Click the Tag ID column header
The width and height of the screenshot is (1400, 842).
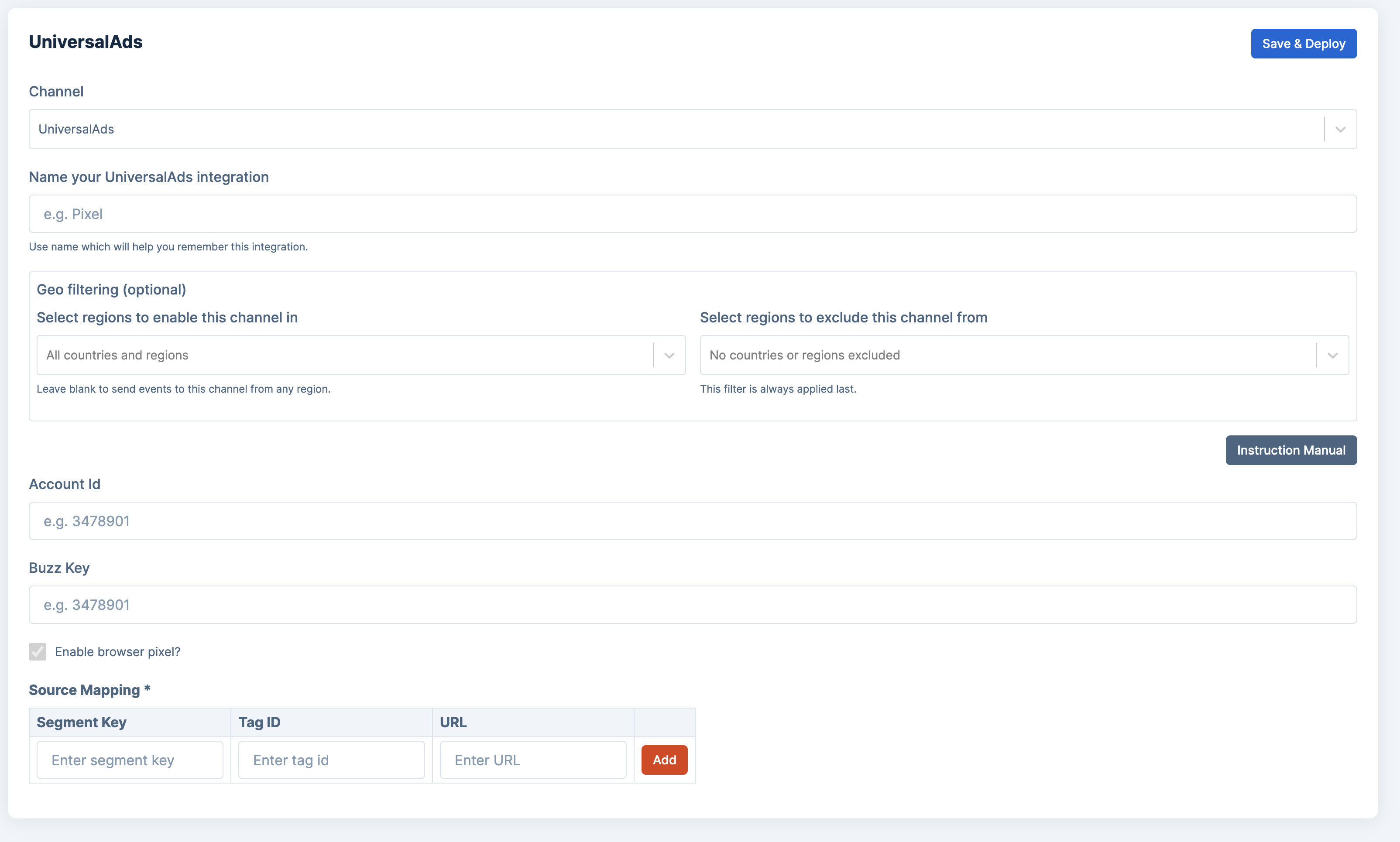point(259,722)
